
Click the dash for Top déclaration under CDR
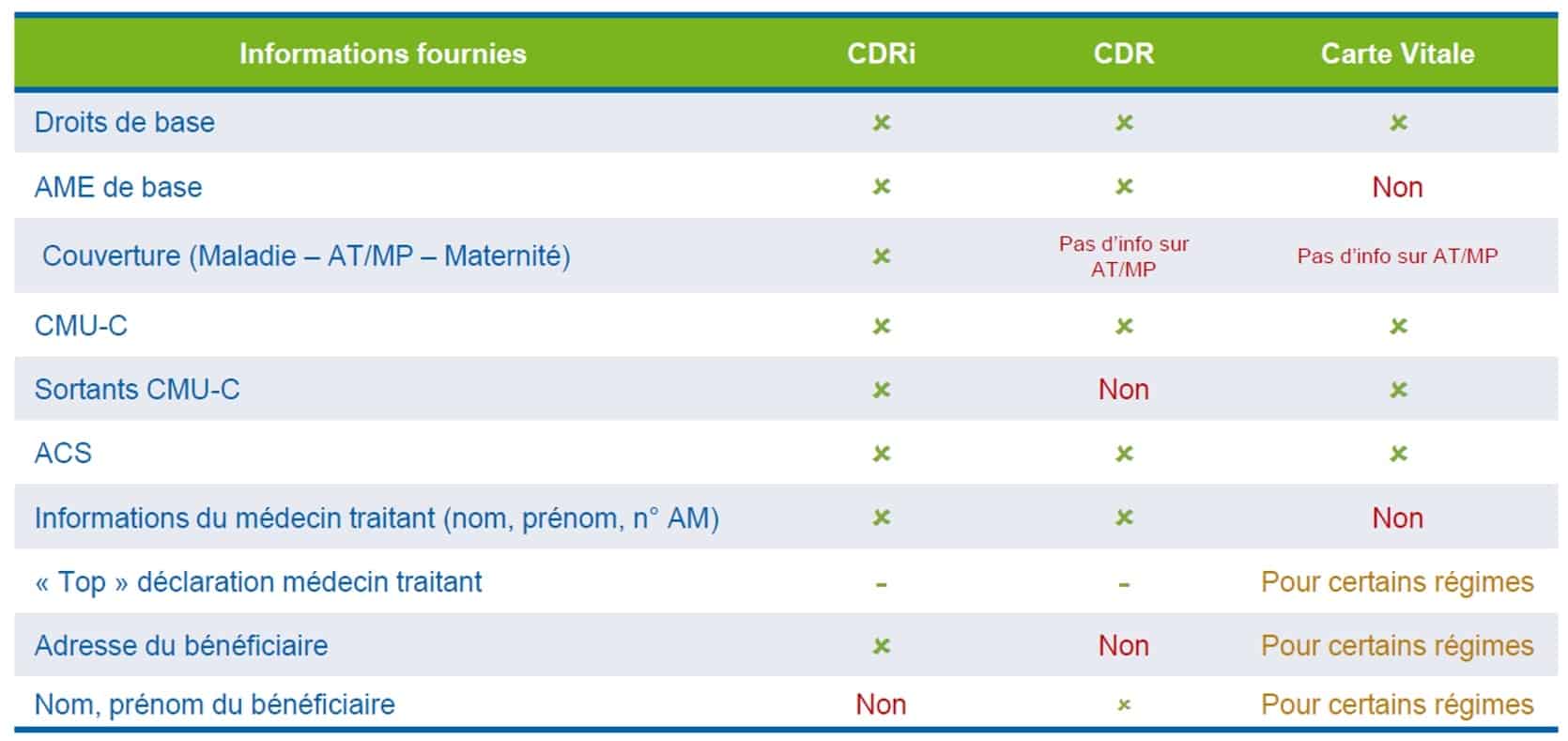click(1124, 584)
